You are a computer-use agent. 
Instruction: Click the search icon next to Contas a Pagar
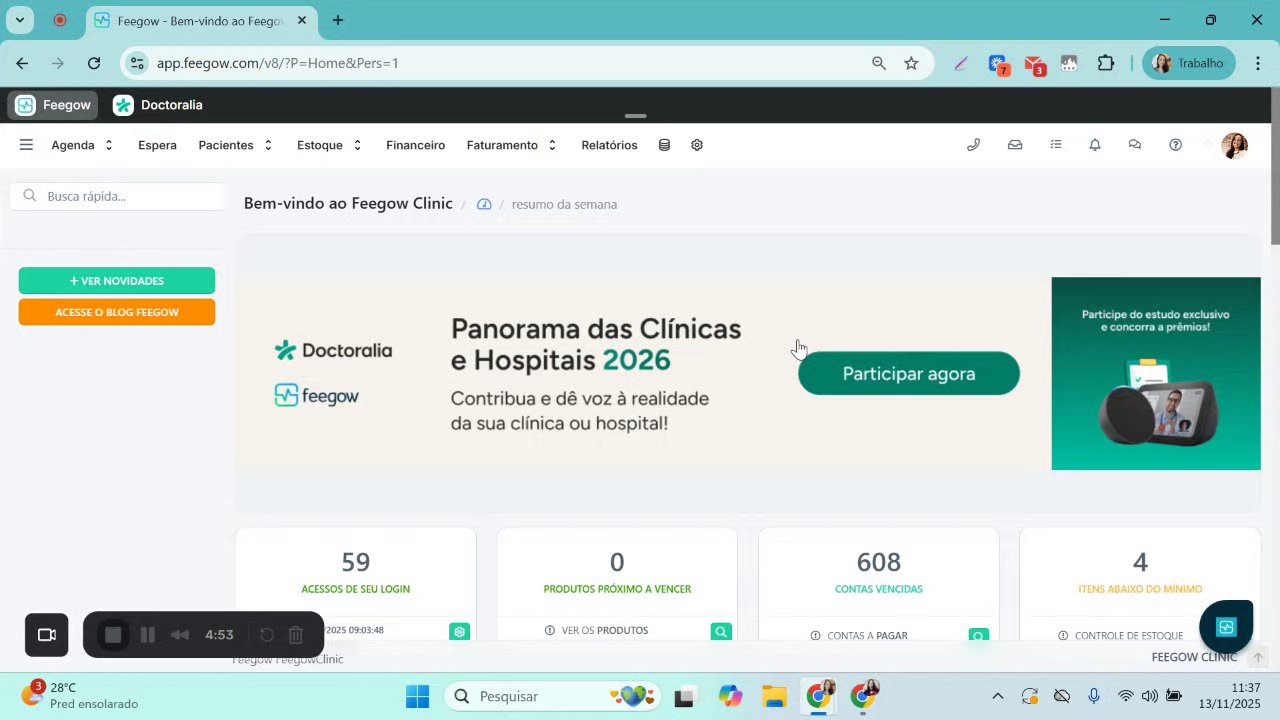tap(979, 635)
